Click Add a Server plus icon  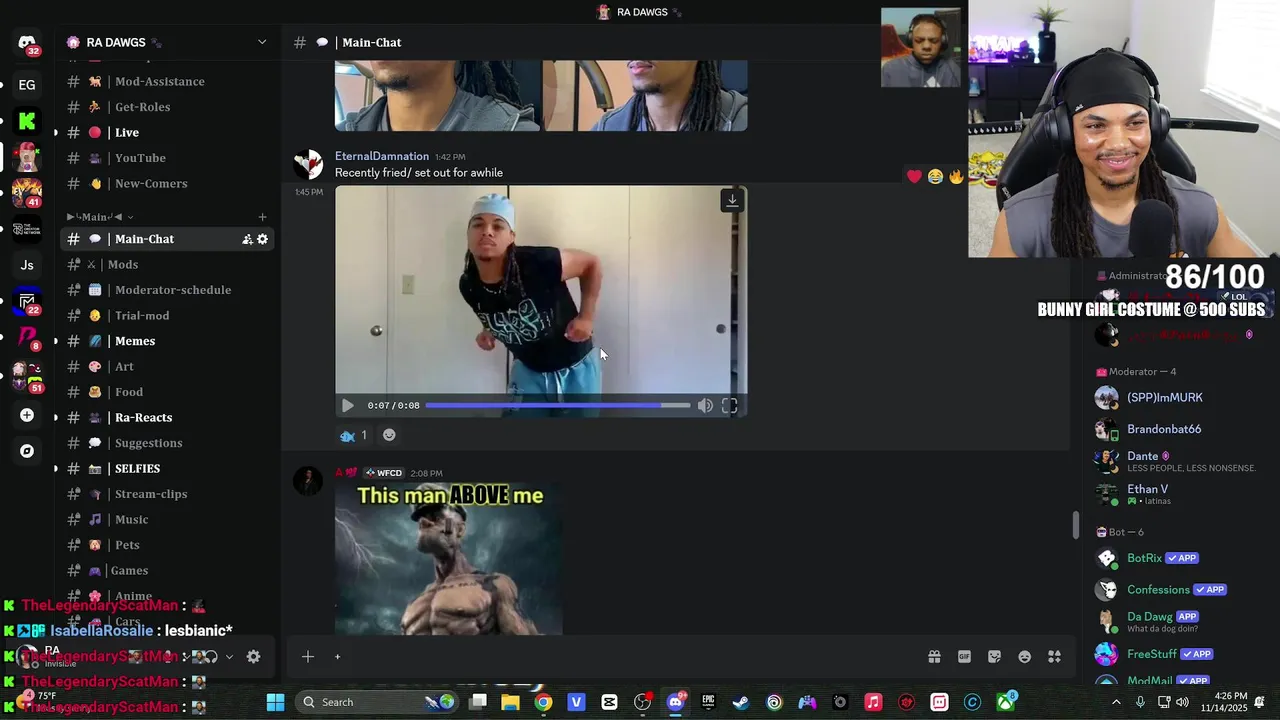click(27, 415)
